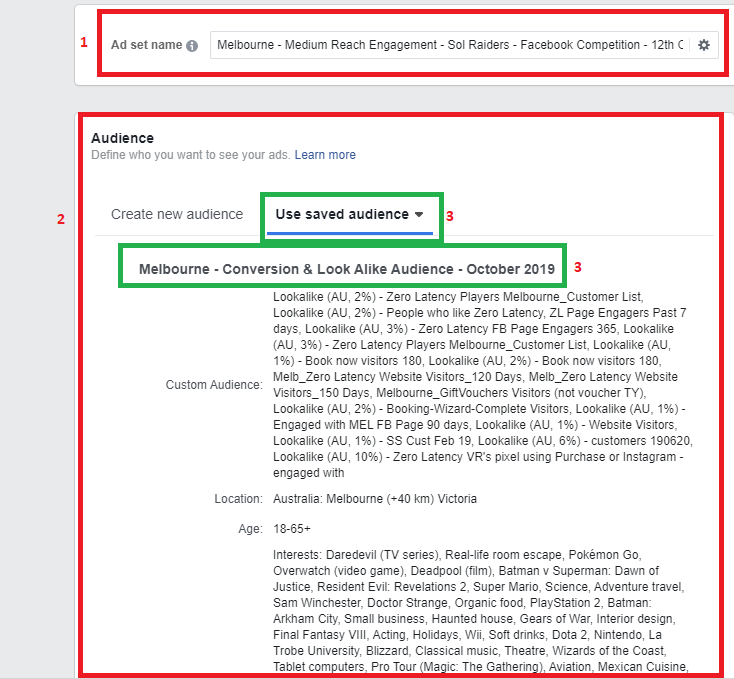Viewport: 734px width, 679px height.
Task: Click the Ad set name label
Action: tap(147, 45)
